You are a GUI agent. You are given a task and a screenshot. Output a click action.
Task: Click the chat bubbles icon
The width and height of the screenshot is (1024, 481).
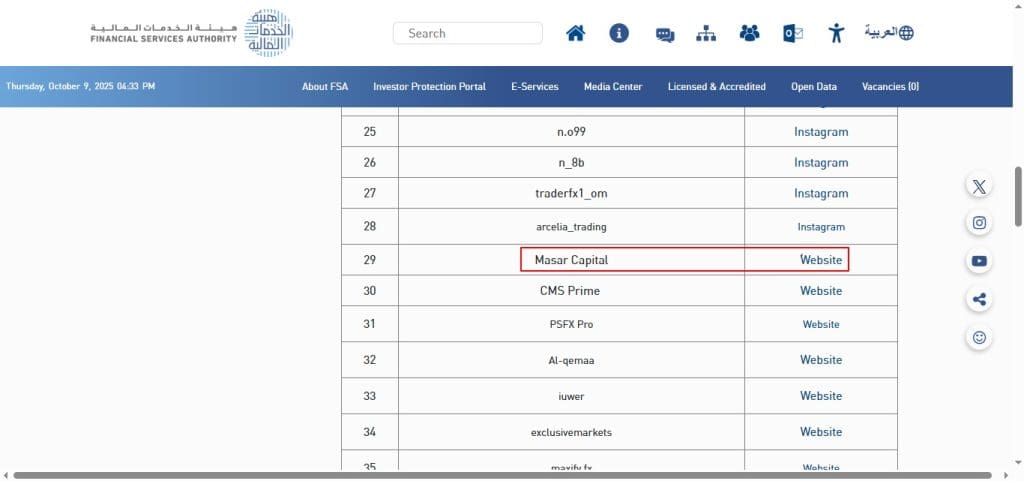tap(664, 34)
